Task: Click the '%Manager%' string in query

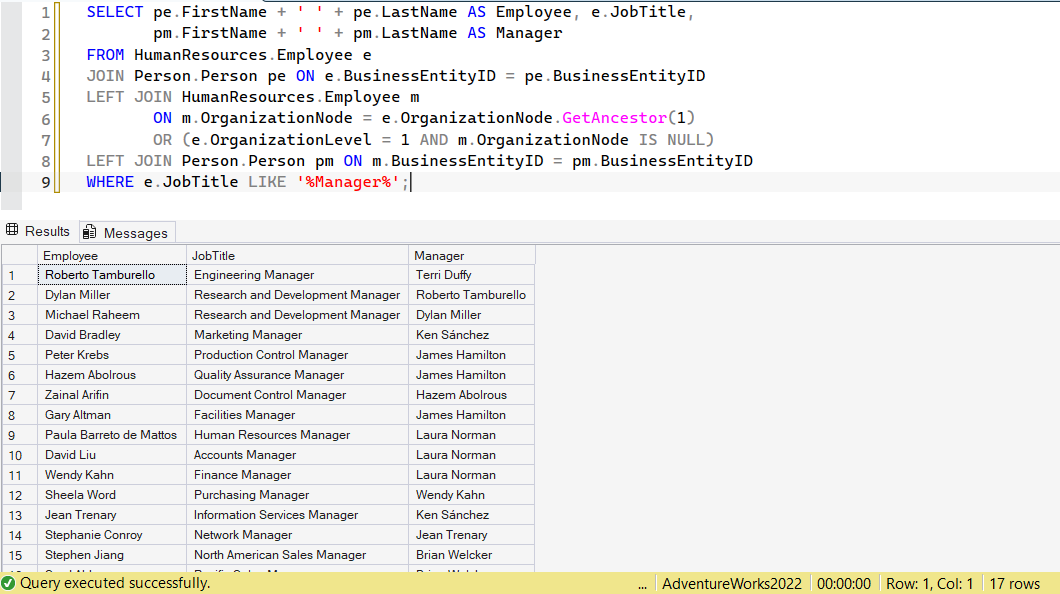Action: (x=347, y=182)
